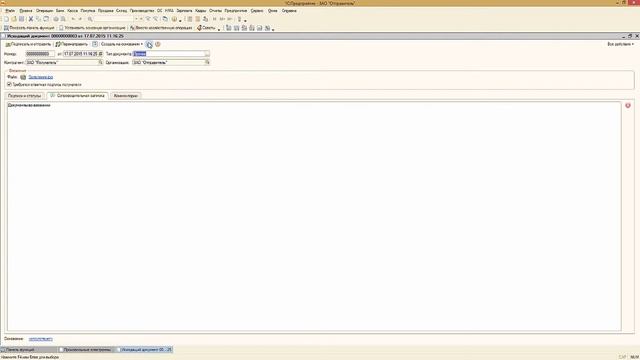Click the Перенаправить button
The image size is (640, 360).
(x=71, y=44)
